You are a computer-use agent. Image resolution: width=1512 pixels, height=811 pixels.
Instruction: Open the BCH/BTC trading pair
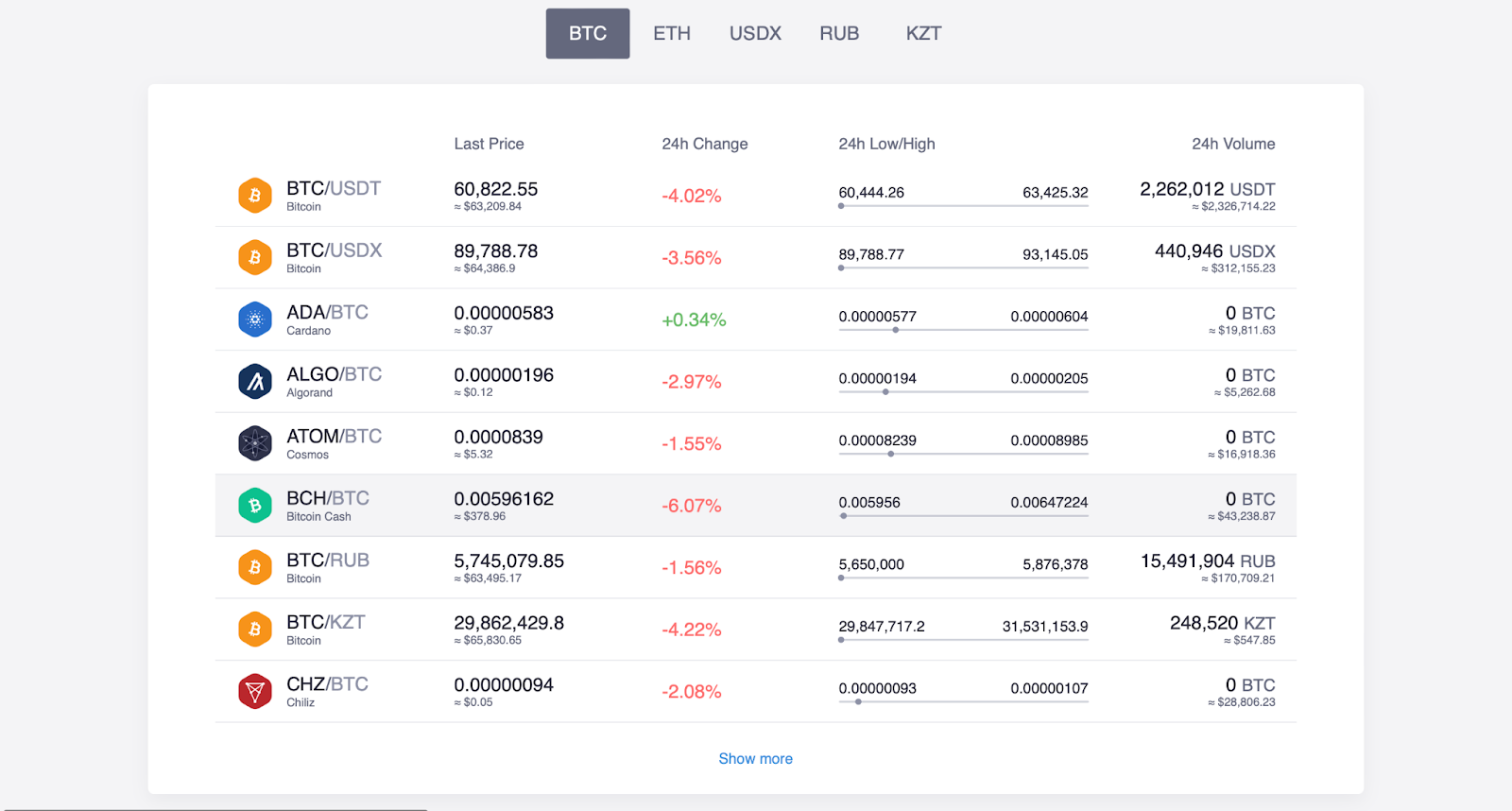(x=328, y=498)
